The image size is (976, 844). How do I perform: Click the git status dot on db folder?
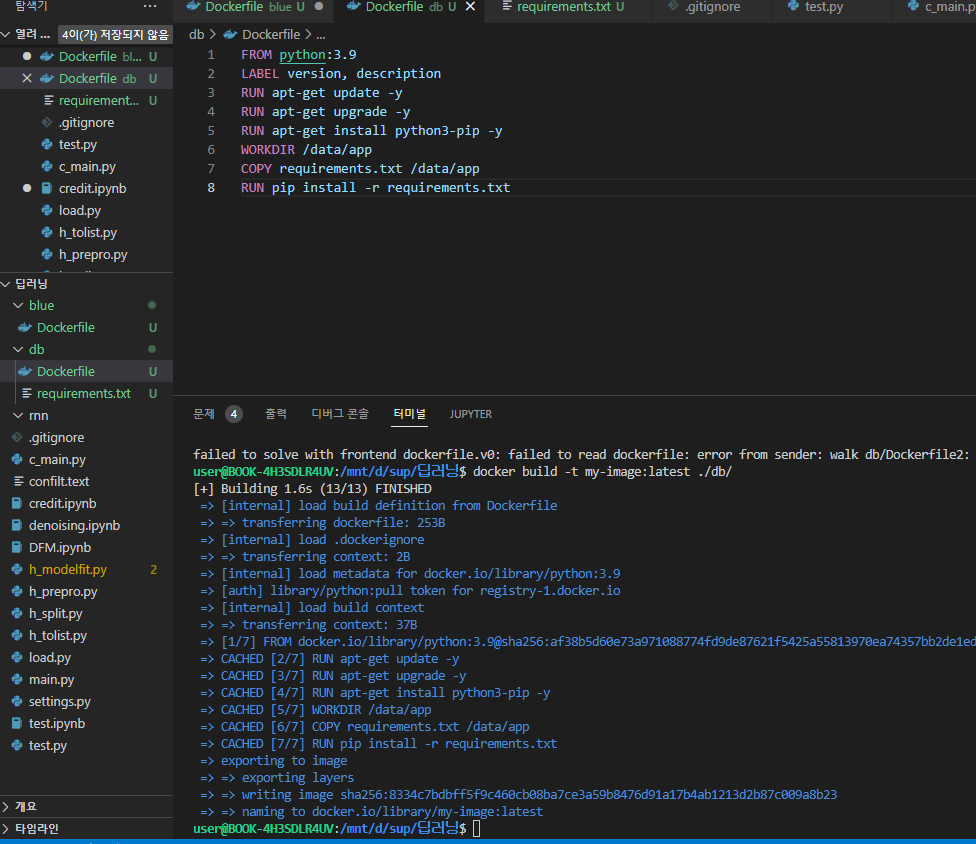[x=152, y=350]
